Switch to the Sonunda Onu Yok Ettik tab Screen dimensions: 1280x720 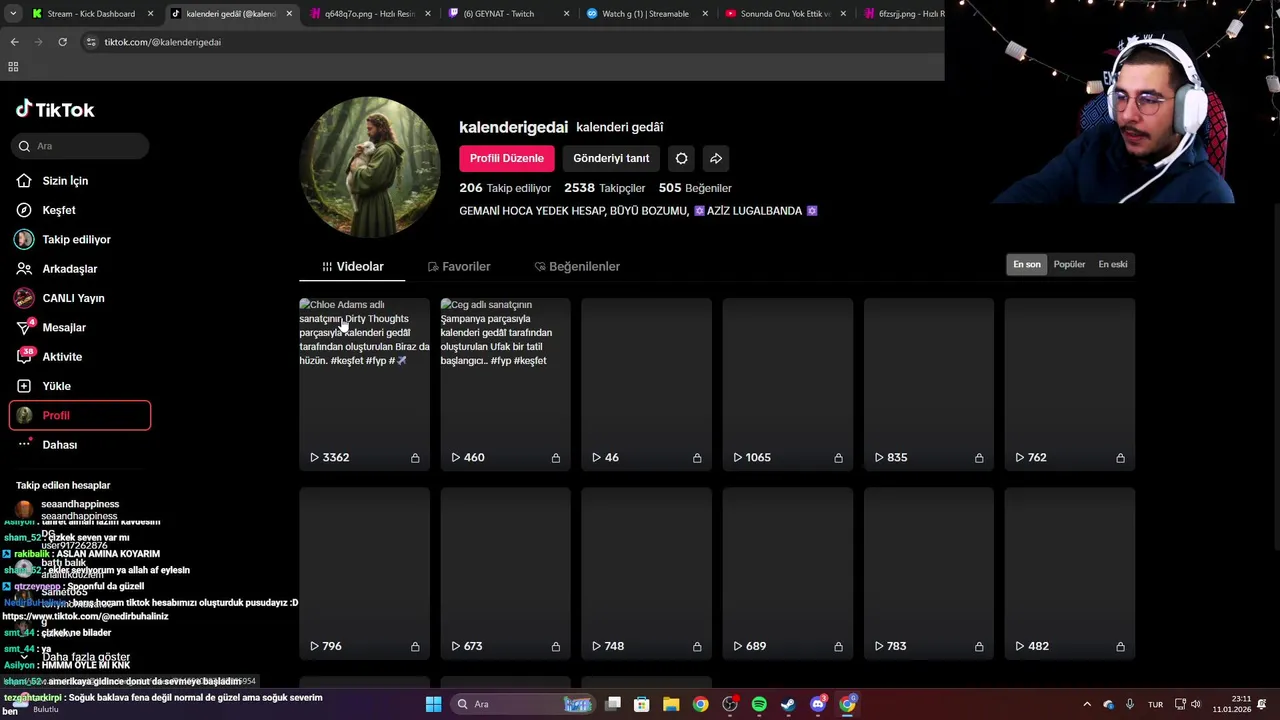785,14
